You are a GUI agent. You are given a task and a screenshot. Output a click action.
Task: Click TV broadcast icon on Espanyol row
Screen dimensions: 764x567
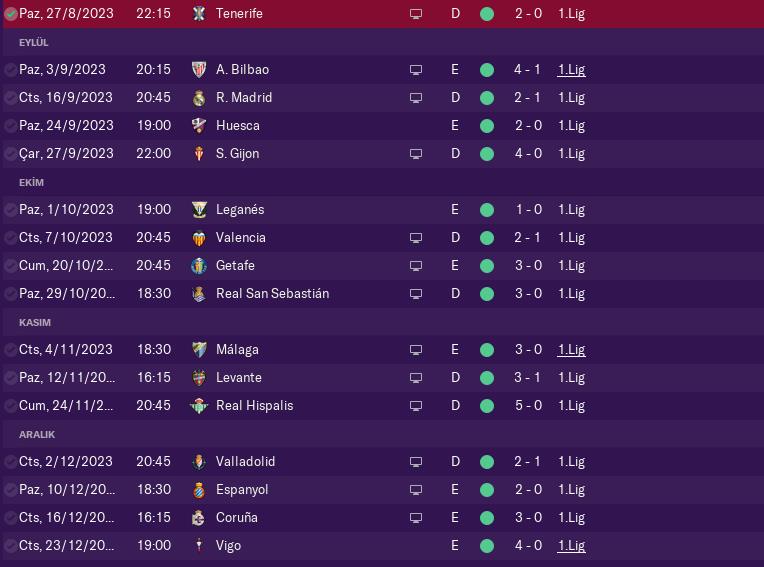[416, 490]
